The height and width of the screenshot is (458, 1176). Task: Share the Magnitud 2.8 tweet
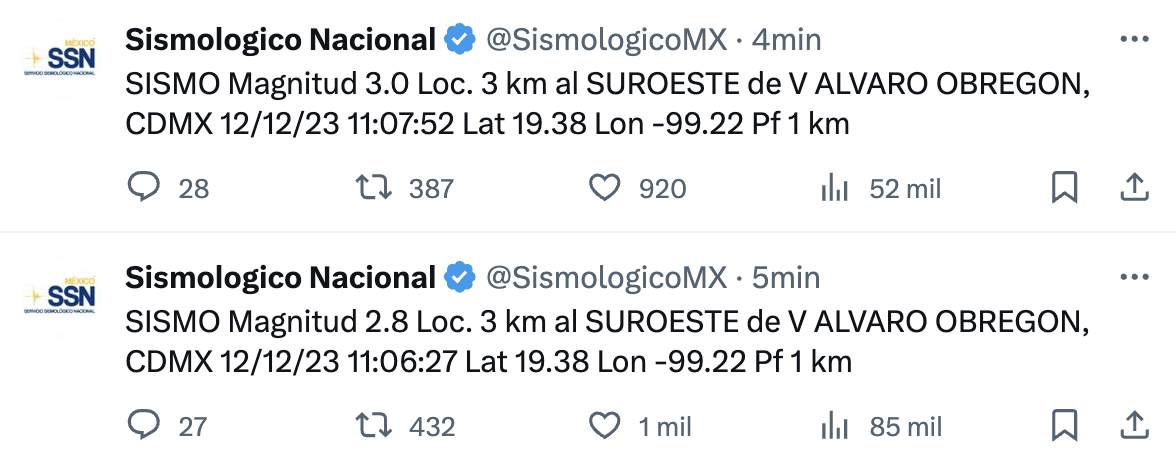point(1132,426)
